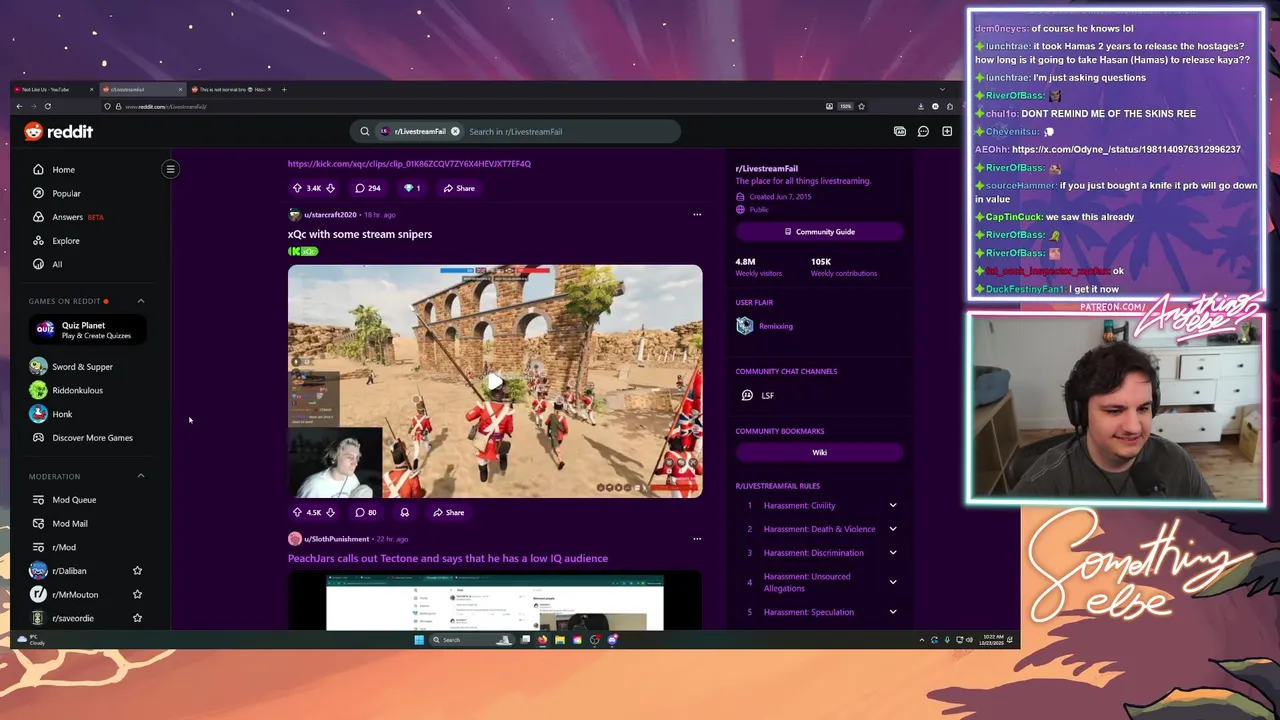
Task: Click the award gem icon with count 1
Action: [x=411, y=188]
